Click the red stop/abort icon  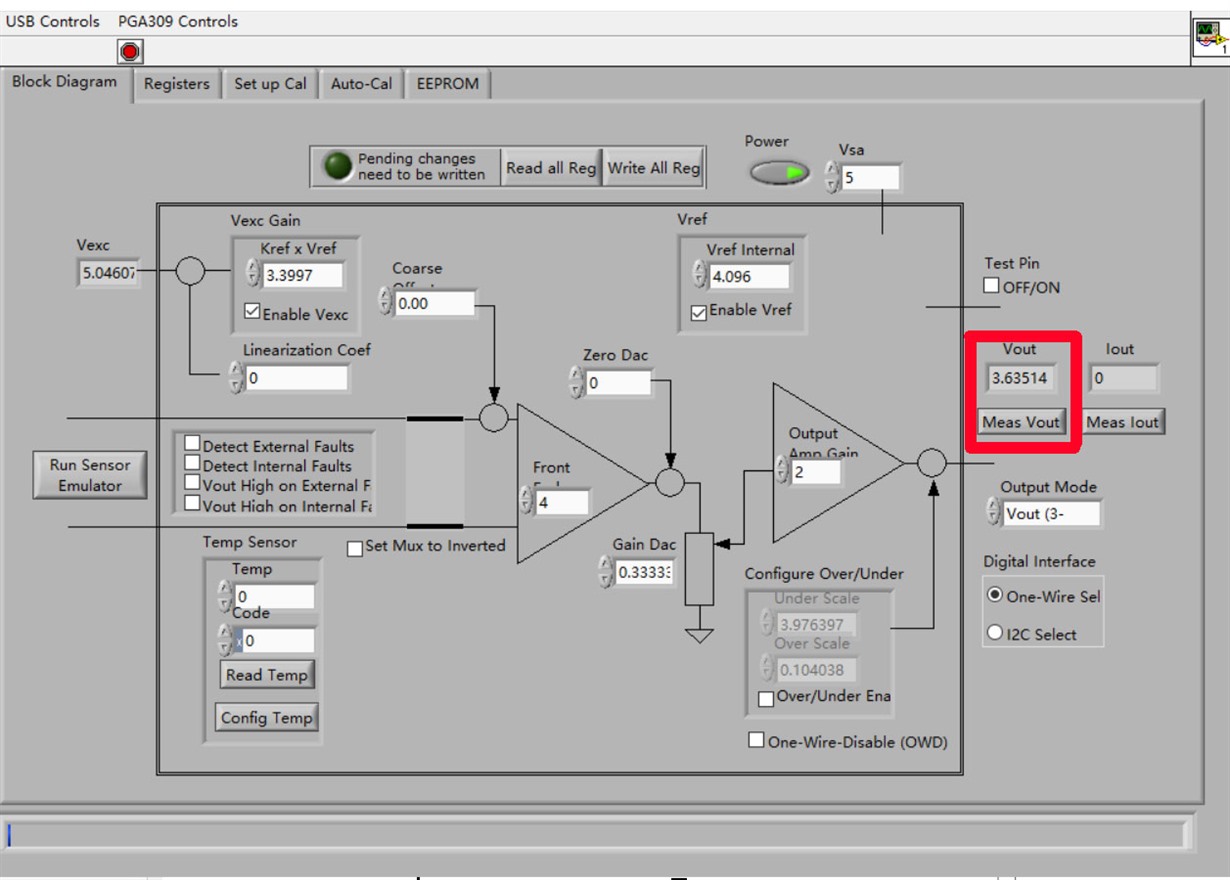point(130,51)
